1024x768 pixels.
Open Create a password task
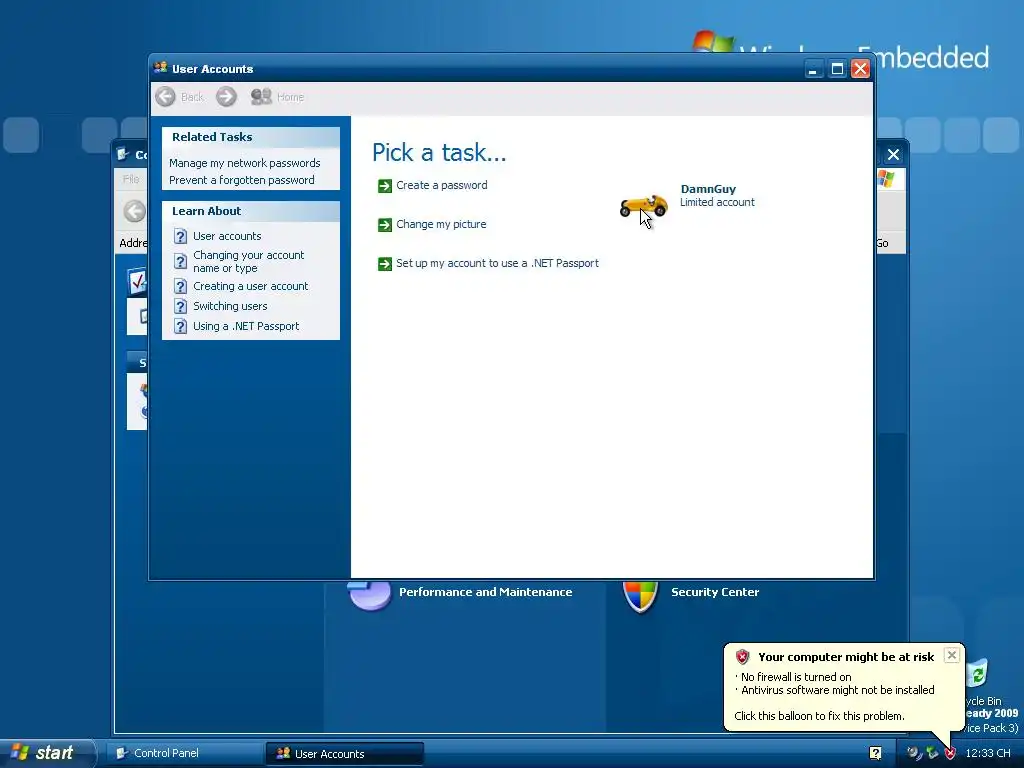point(441,185)
